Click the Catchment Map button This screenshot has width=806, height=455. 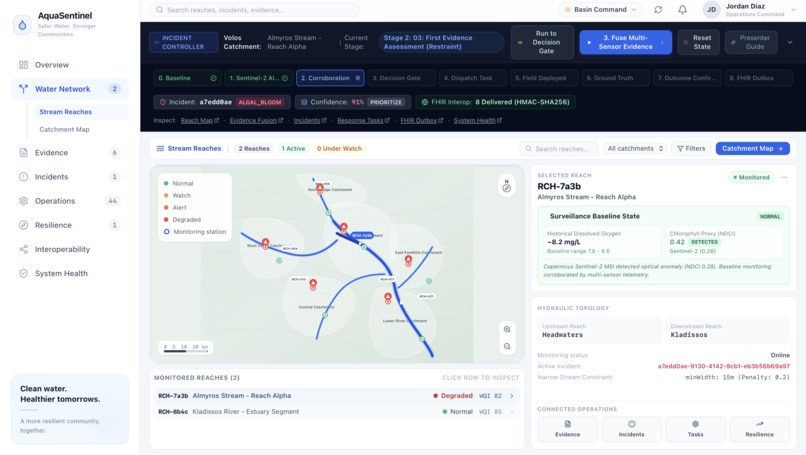(x=753, y=149)
